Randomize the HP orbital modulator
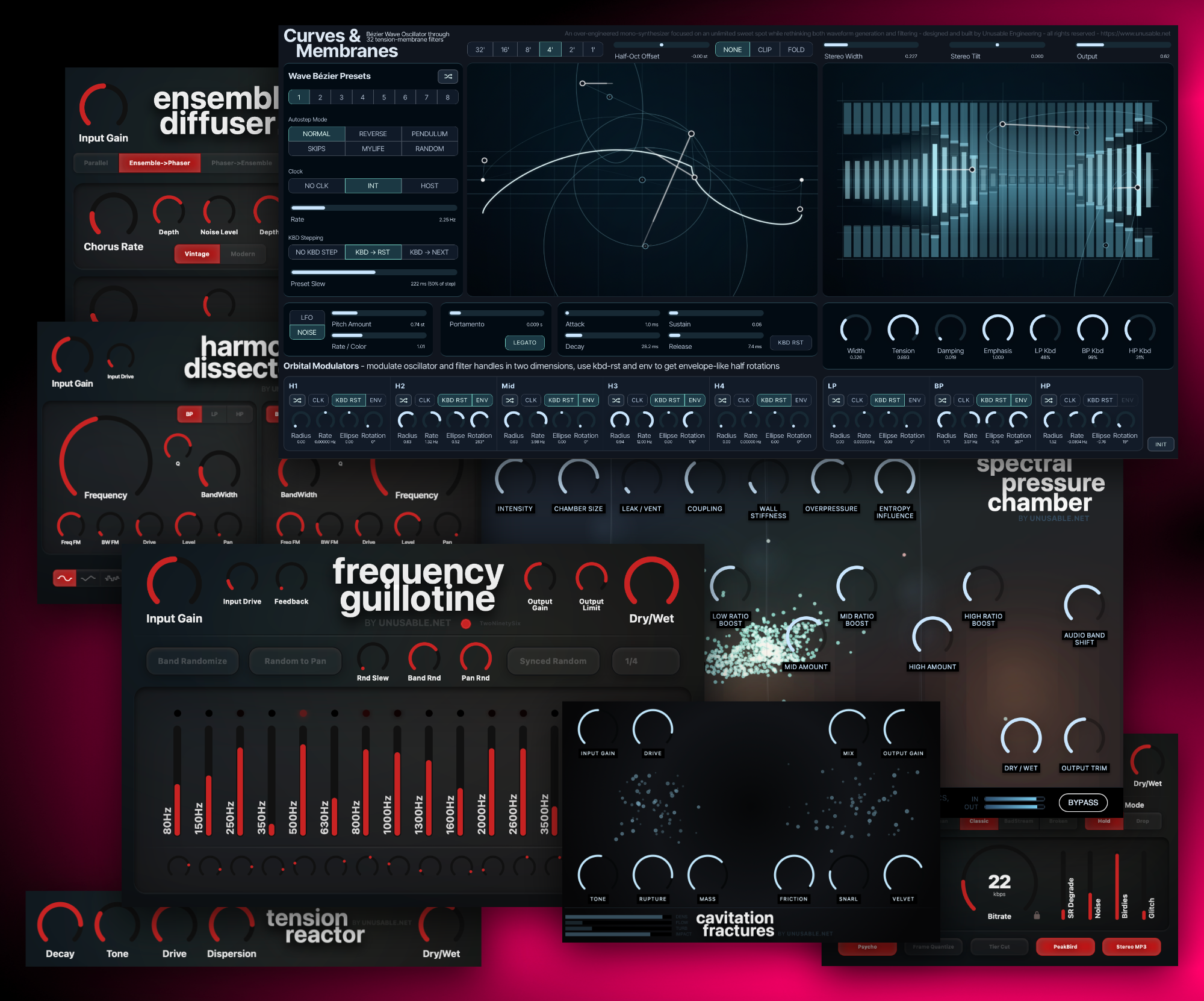Image resolution: width=1204 pixels, height=1001 pixels. [1049, 401]
